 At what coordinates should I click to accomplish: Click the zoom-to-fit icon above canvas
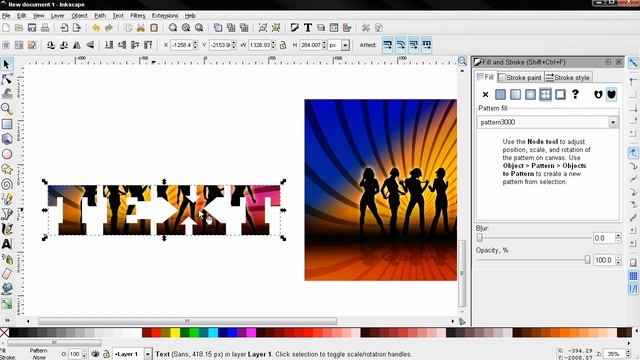[462, 61]
